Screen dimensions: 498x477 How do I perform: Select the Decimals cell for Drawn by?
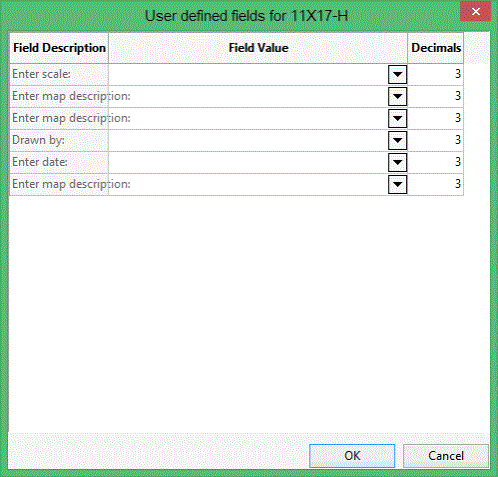coord(435,140)
